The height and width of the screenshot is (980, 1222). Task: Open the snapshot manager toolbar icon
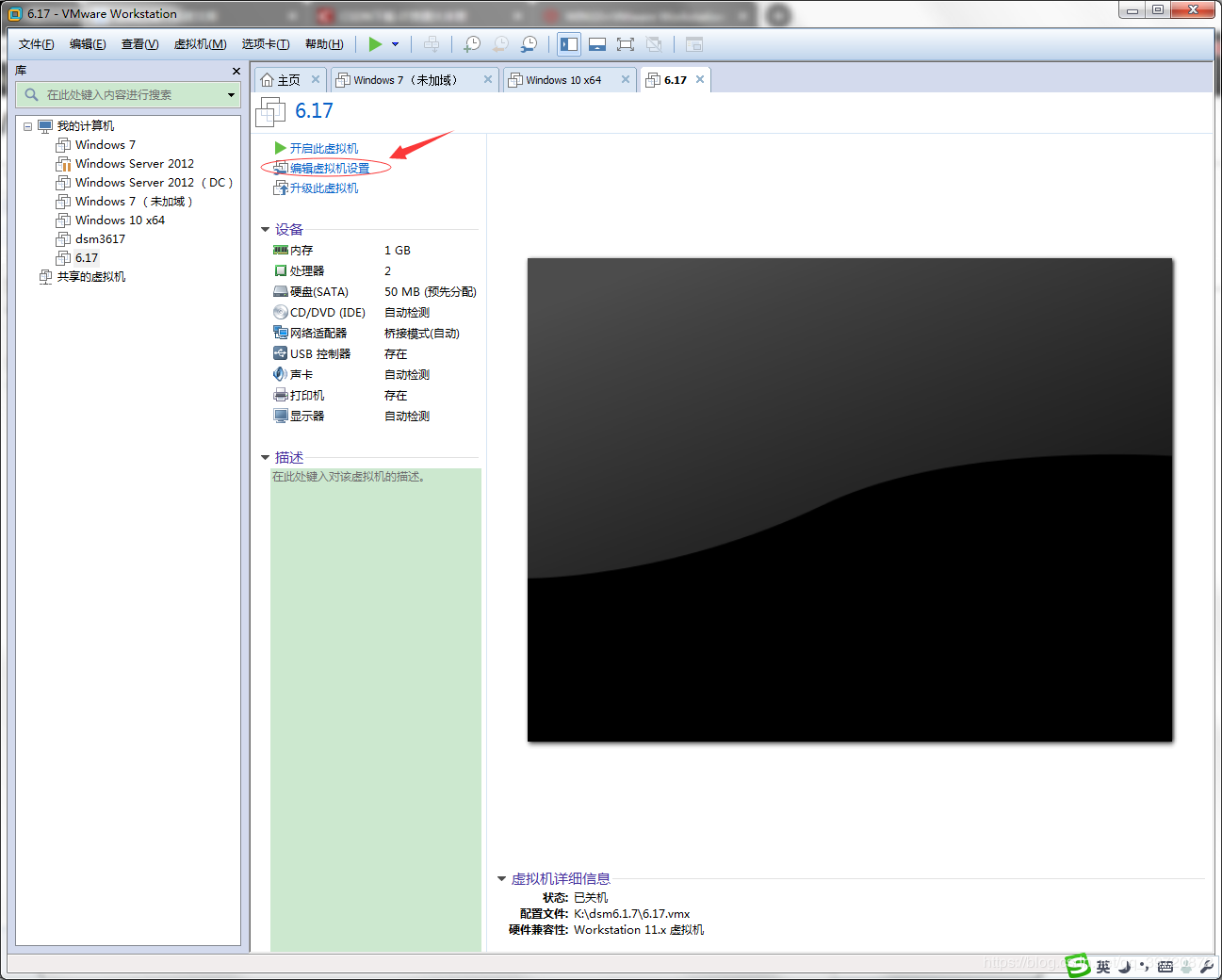530,44
